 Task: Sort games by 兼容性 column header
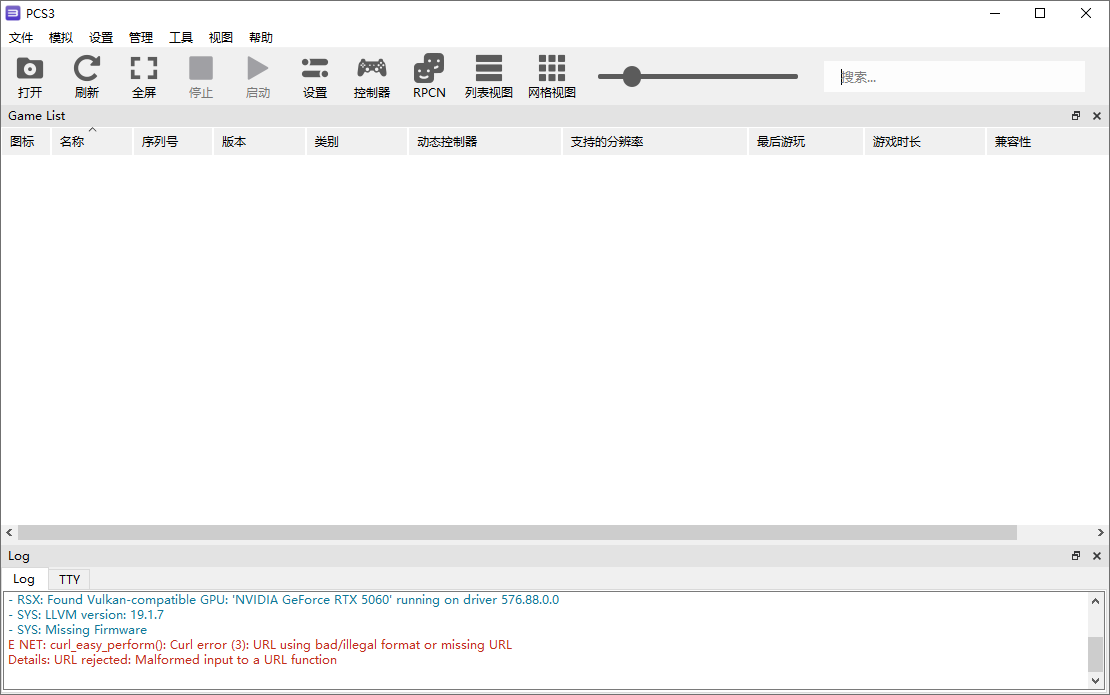click(x=1012, y=141)
